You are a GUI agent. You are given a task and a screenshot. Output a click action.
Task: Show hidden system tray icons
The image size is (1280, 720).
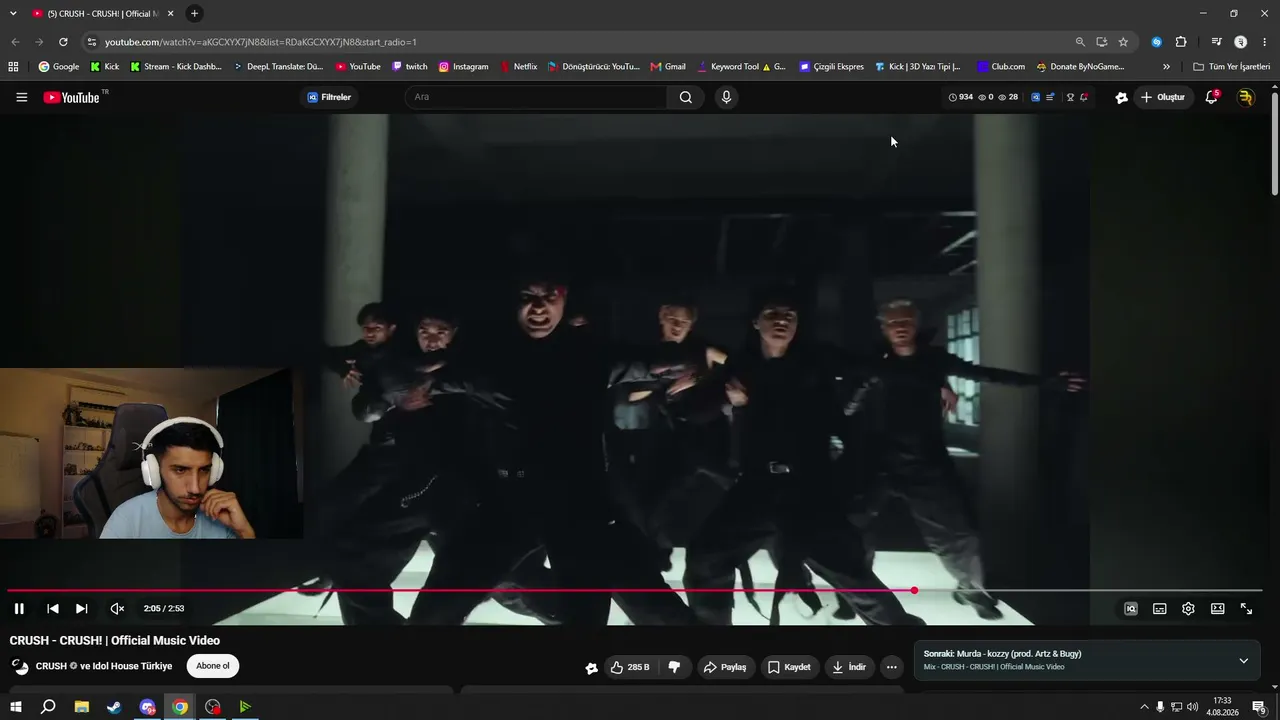coord(1144,707)
